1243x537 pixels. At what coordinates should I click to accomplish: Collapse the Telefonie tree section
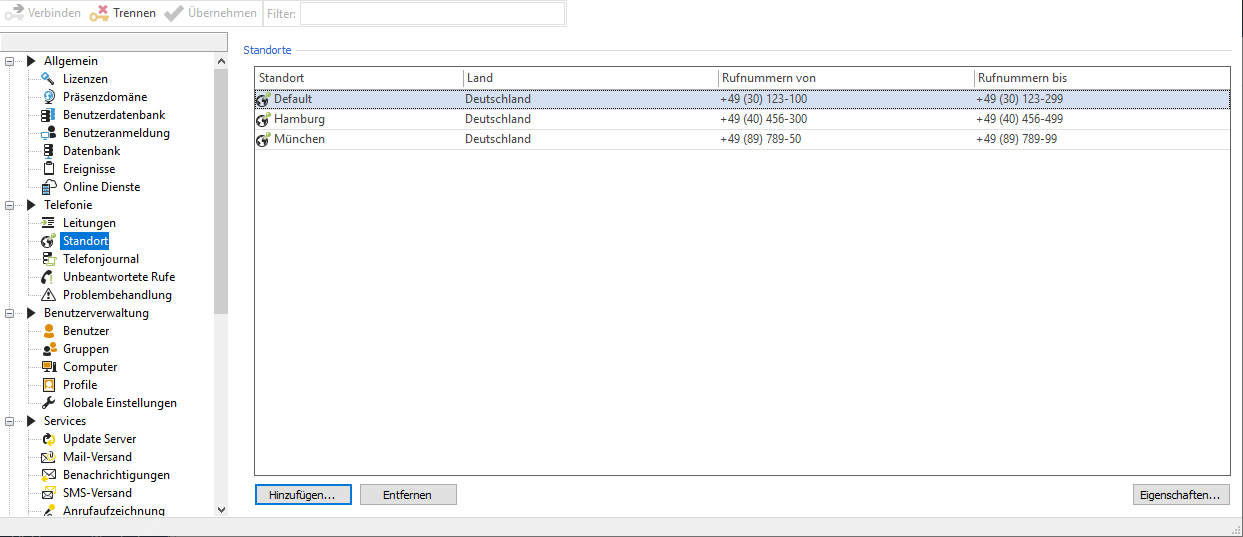(x=10, y=205)
